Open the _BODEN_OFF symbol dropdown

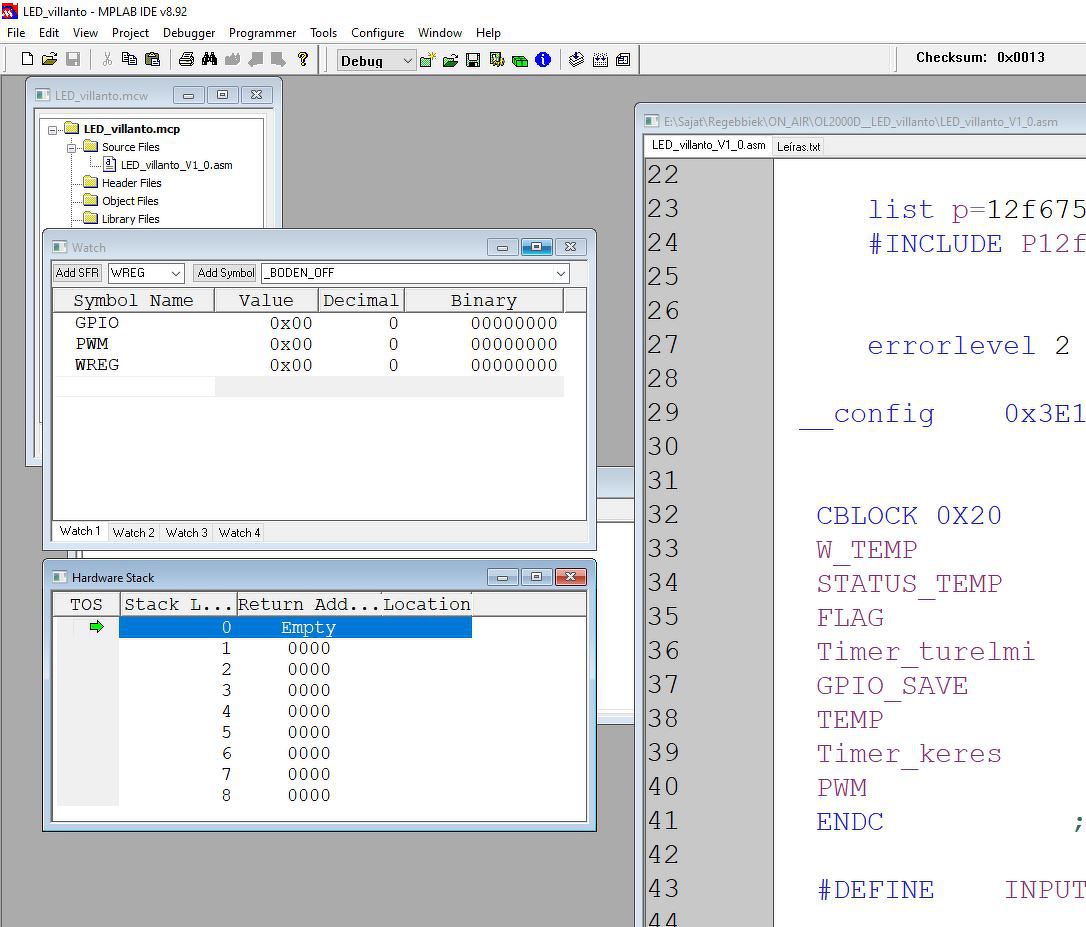tap(560, 273)
